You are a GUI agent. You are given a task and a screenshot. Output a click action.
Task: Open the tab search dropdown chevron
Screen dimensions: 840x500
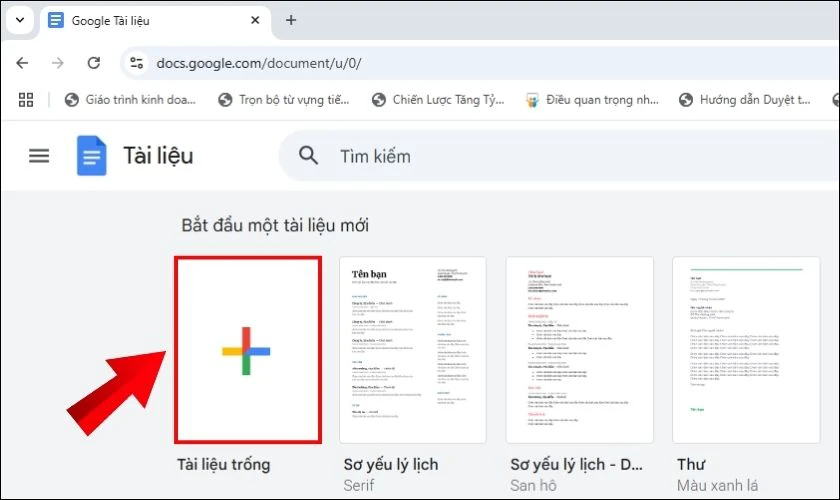pos(20,20)
